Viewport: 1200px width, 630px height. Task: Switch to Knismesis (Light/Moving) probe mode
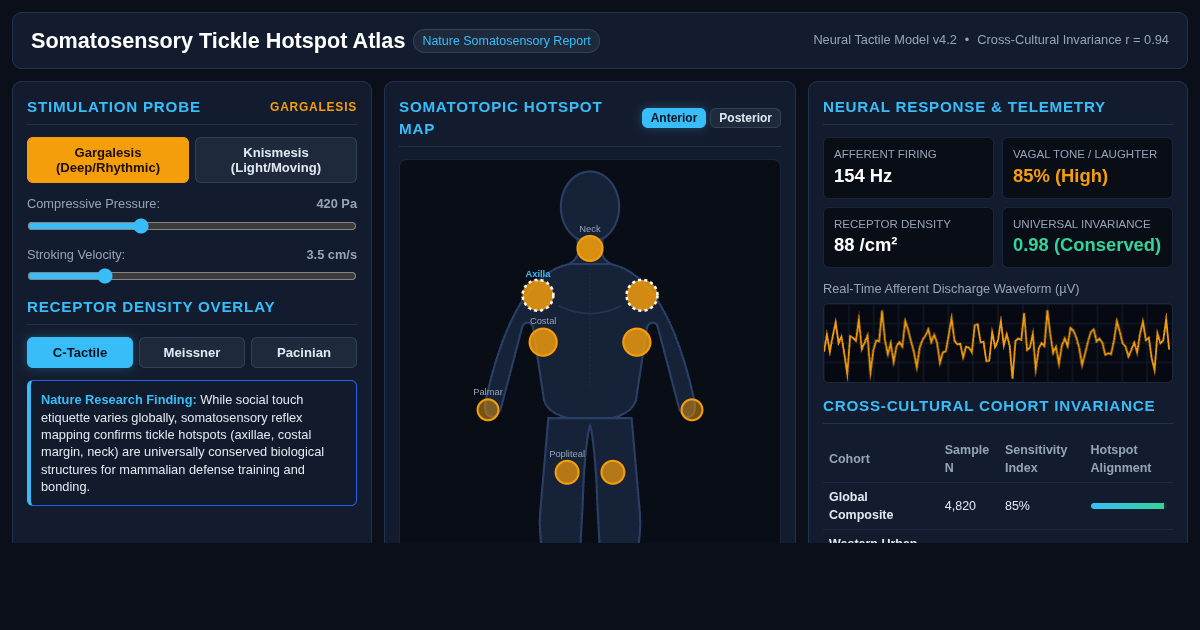point(276,160)
